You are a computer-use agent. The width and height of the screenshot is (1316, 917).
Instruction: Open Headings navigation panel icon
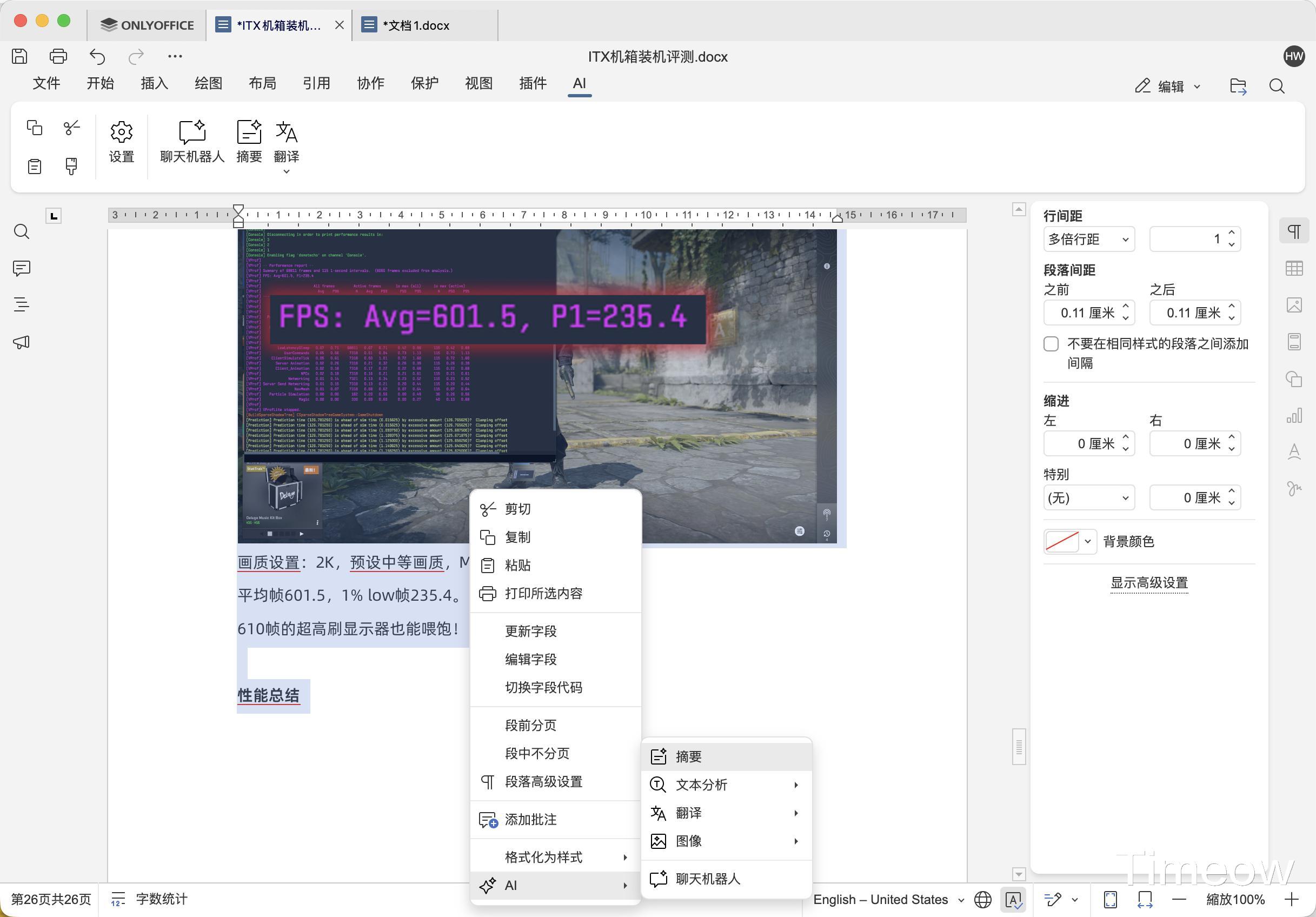[x=21, y=305]
